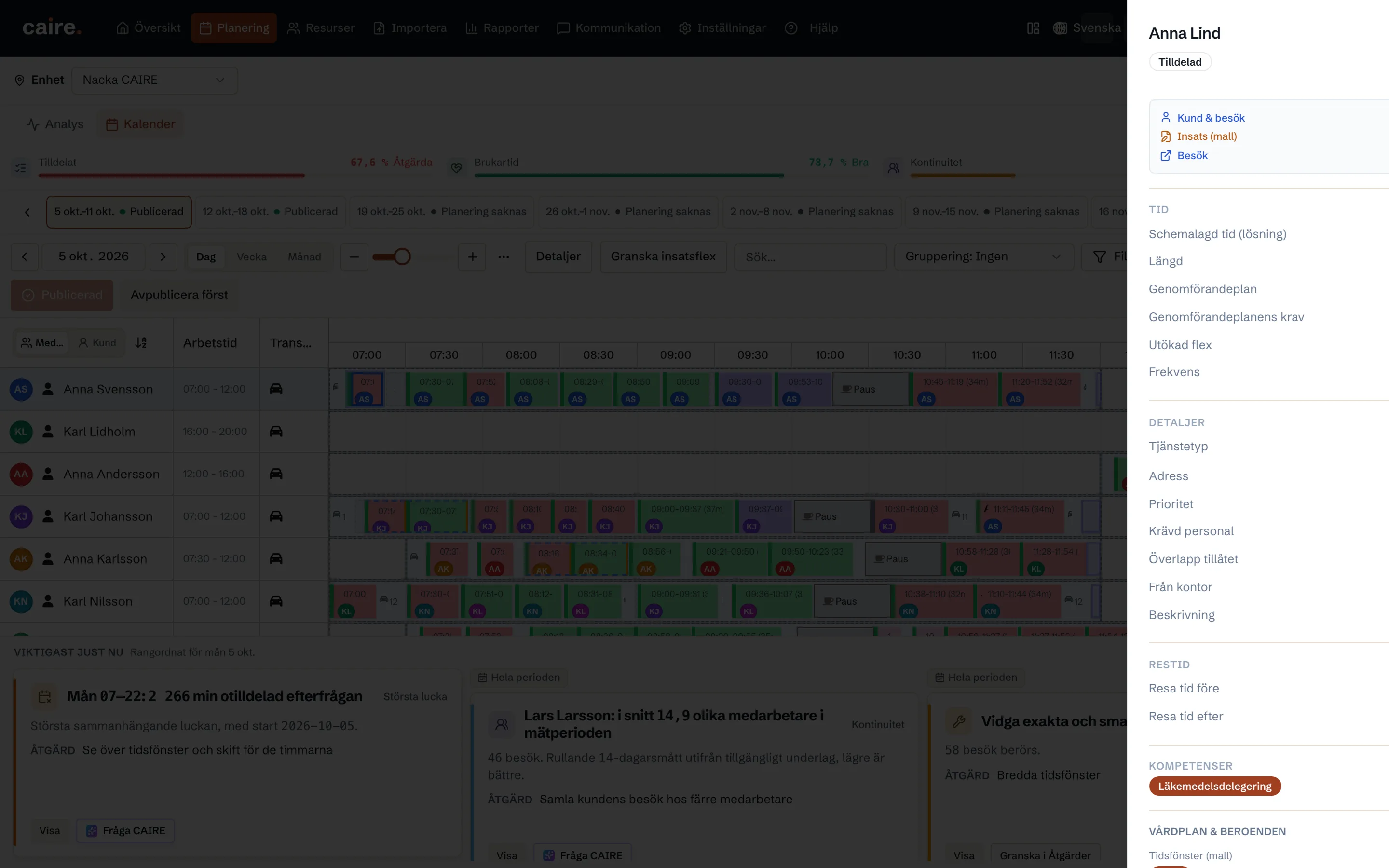Click the Granska insatsflex button

pos(663,257)
